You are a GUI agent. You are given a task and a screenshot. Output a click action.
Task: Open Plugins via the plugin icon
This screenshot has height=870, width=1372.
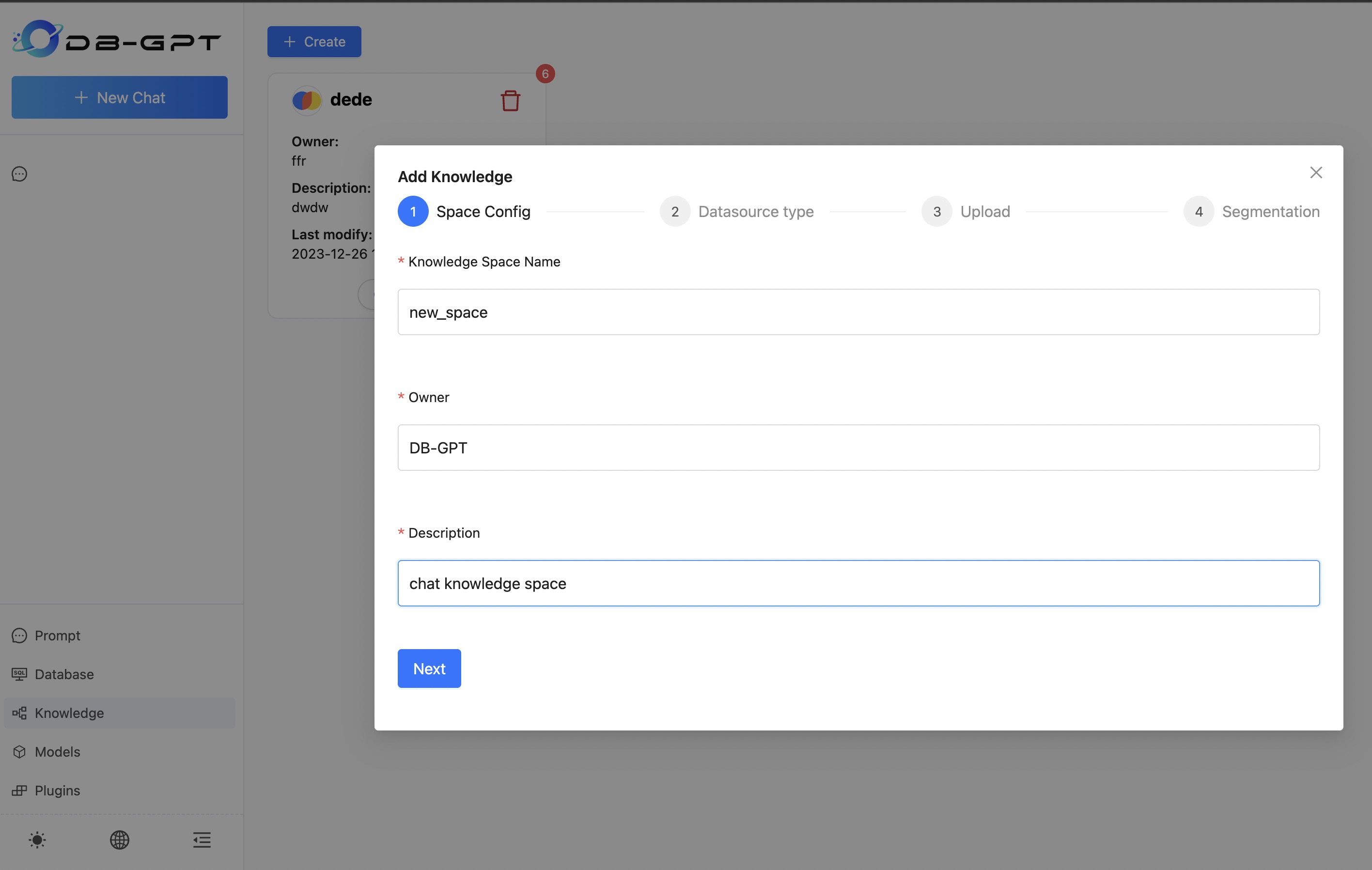(20, 790)
